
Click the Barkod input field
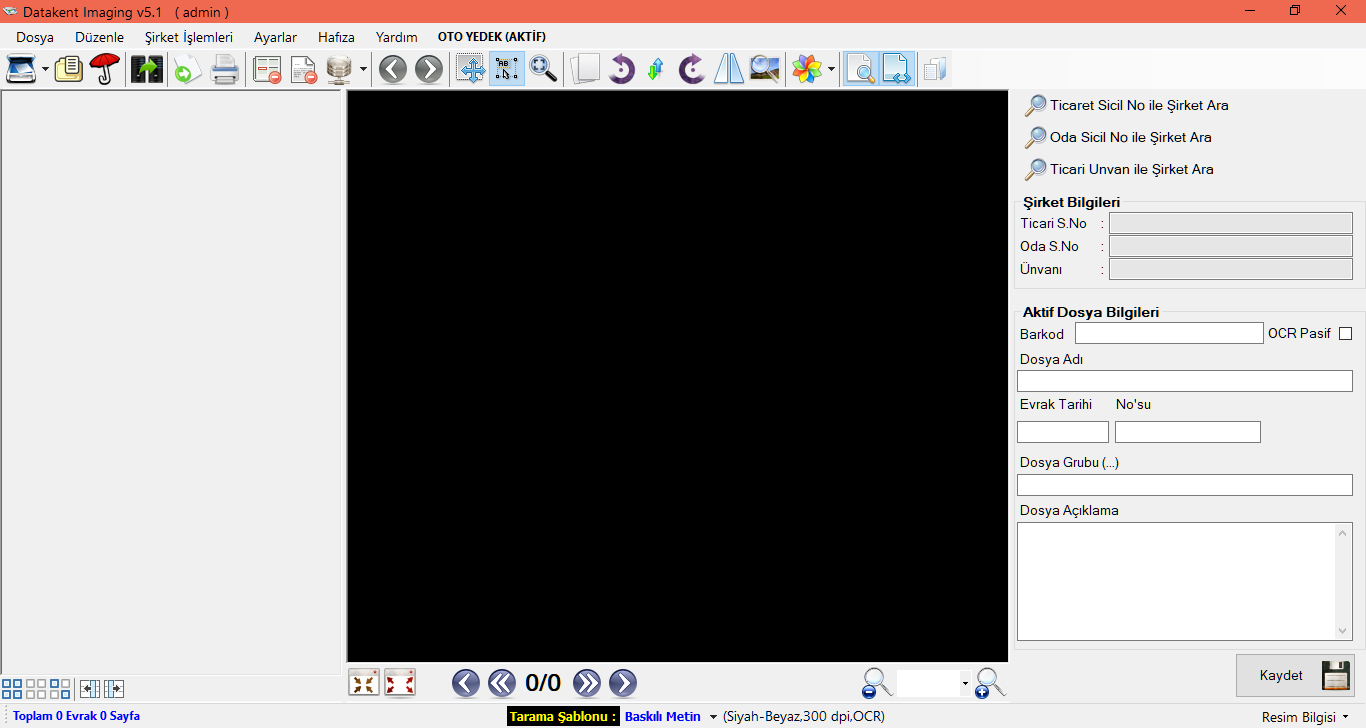[1168, 333]
